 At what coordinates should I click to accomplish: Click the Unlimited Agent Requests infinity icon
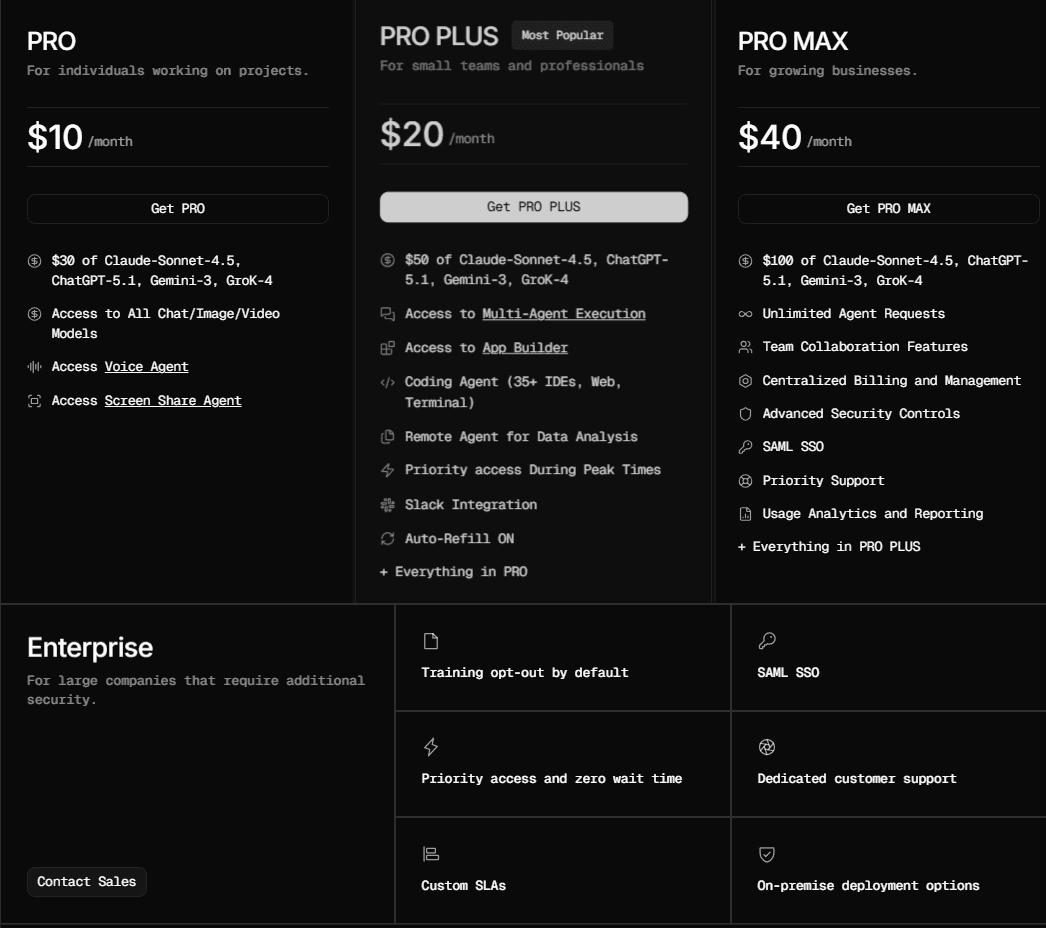click(744, 313)
